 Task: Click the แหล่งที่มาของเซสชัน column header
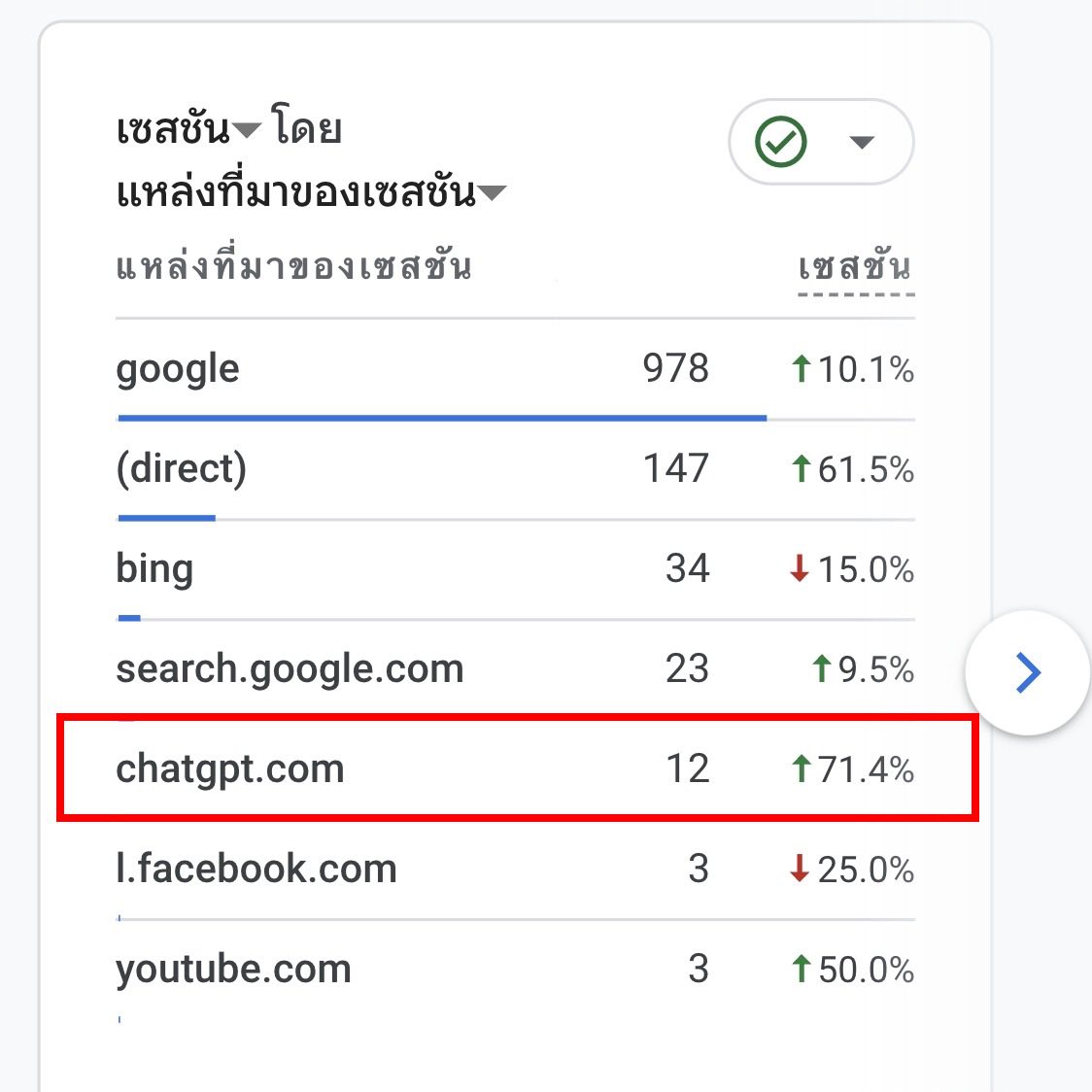click(x=293, y=266)
